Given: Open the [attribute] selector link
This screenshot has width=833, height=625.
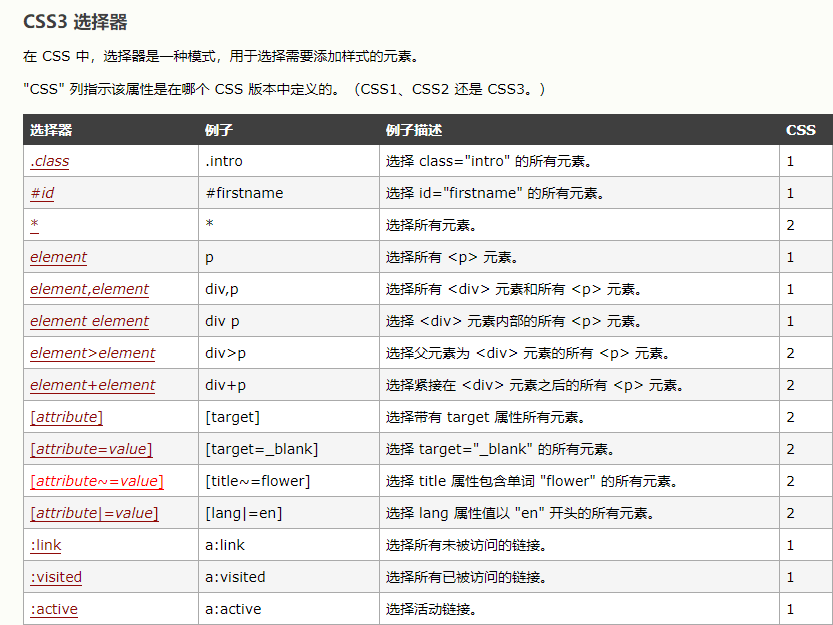Looking at the screenshot, I should 66,417.
